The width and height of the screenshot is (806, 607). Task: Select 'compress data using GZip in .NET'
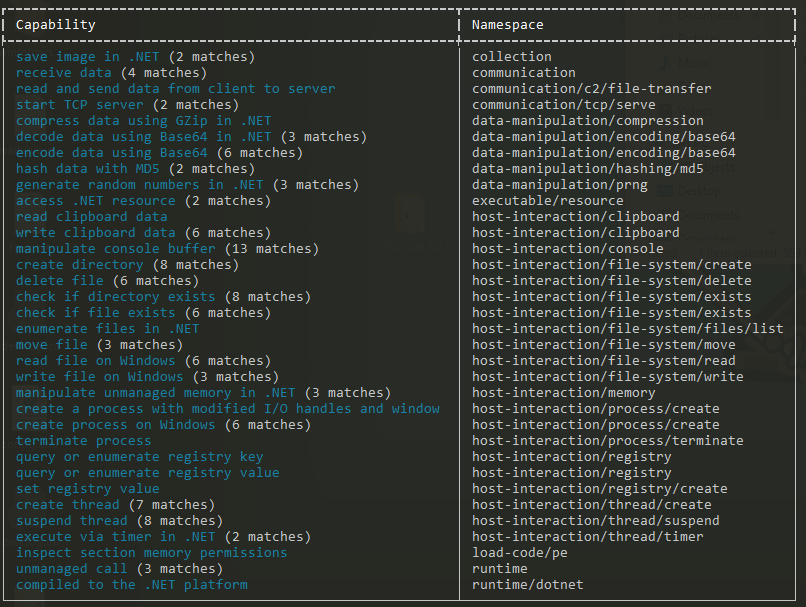point(143,121)
